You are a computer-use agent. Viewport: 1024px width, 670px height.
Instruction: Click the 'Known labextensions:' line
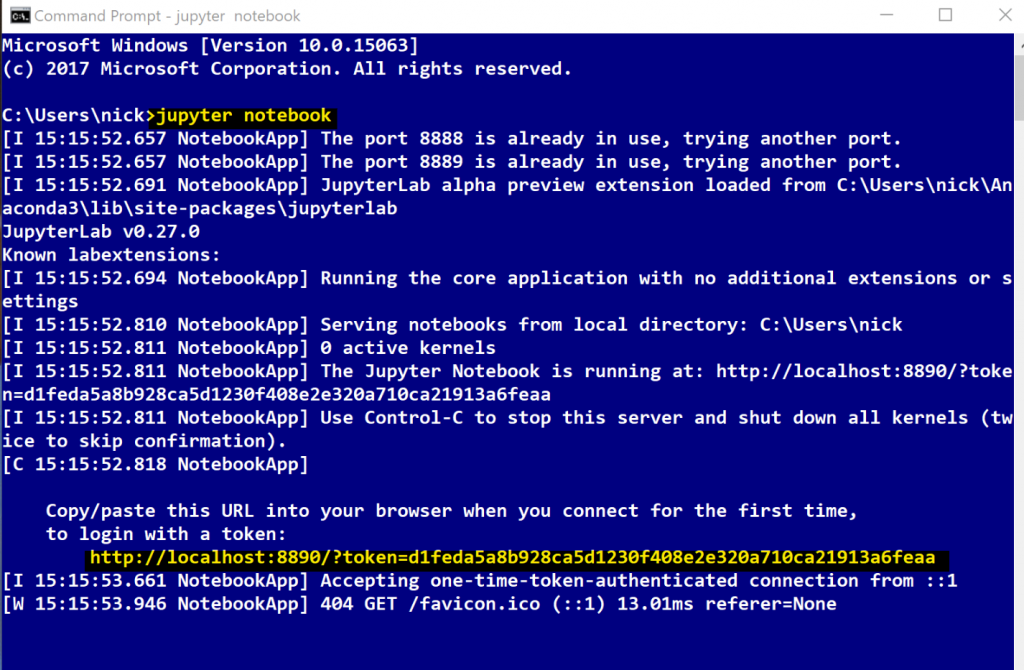(x=111, y=255)
